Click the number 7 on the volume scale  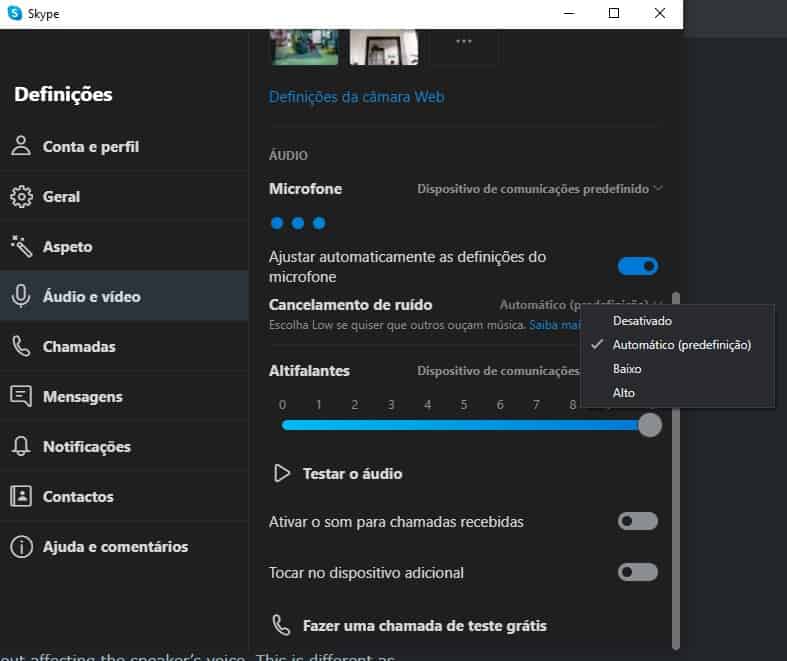click(536, 405)
